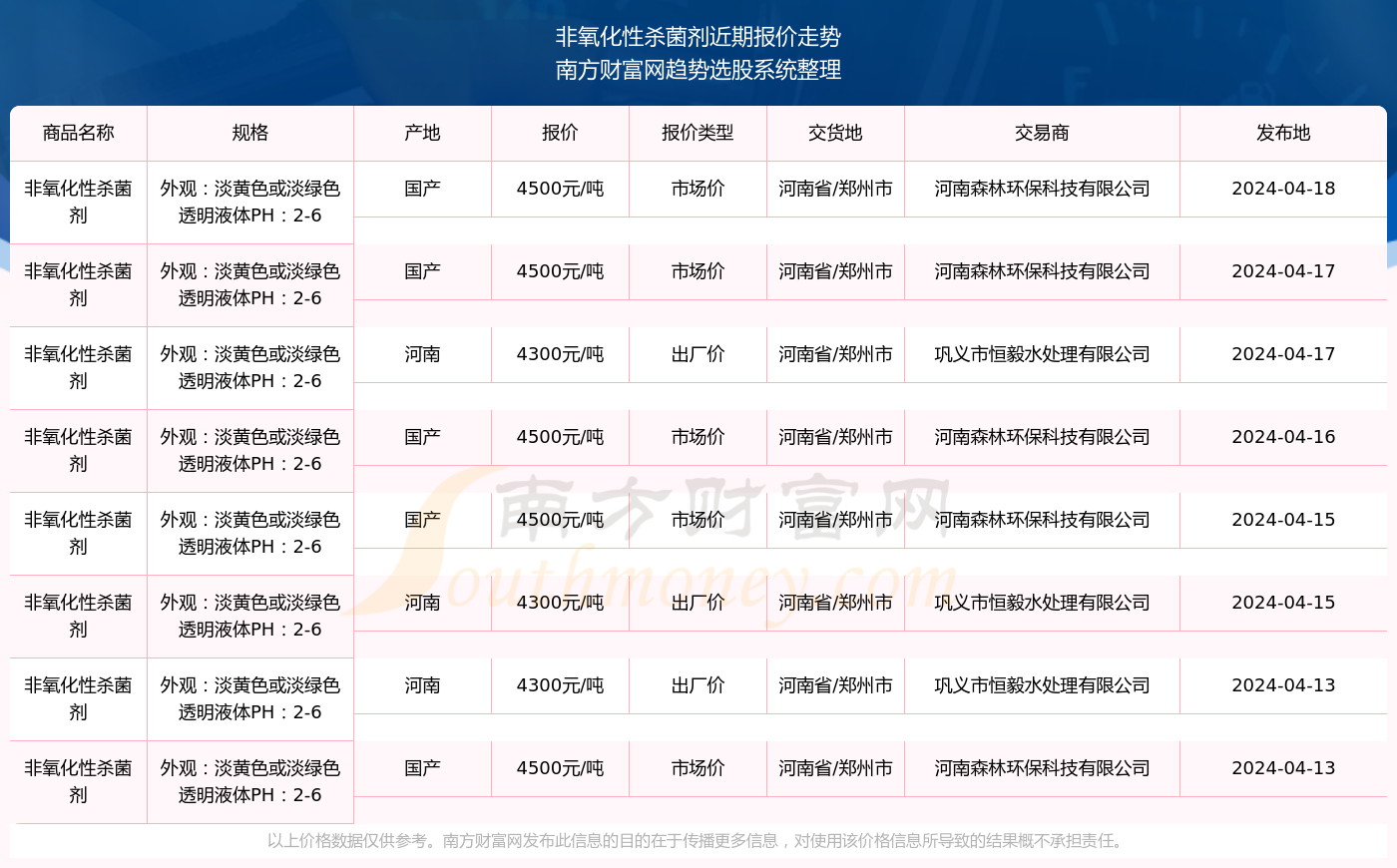Screen dimensions: 1397x868
Task: Click the 商品名称 column header
Action: (78, 133)
